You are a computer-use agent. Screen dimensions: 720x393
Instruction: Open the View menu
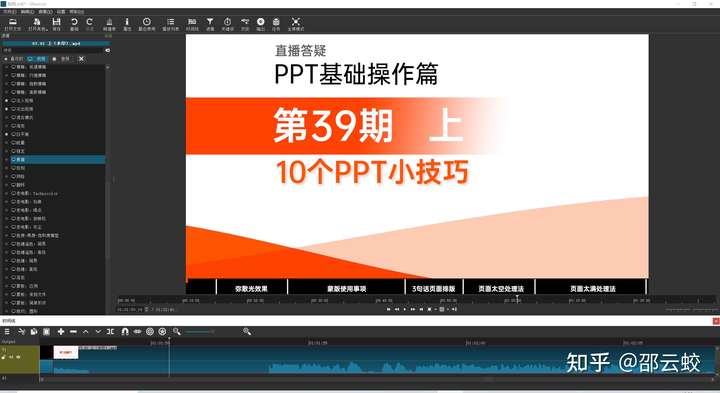(45, 11)
